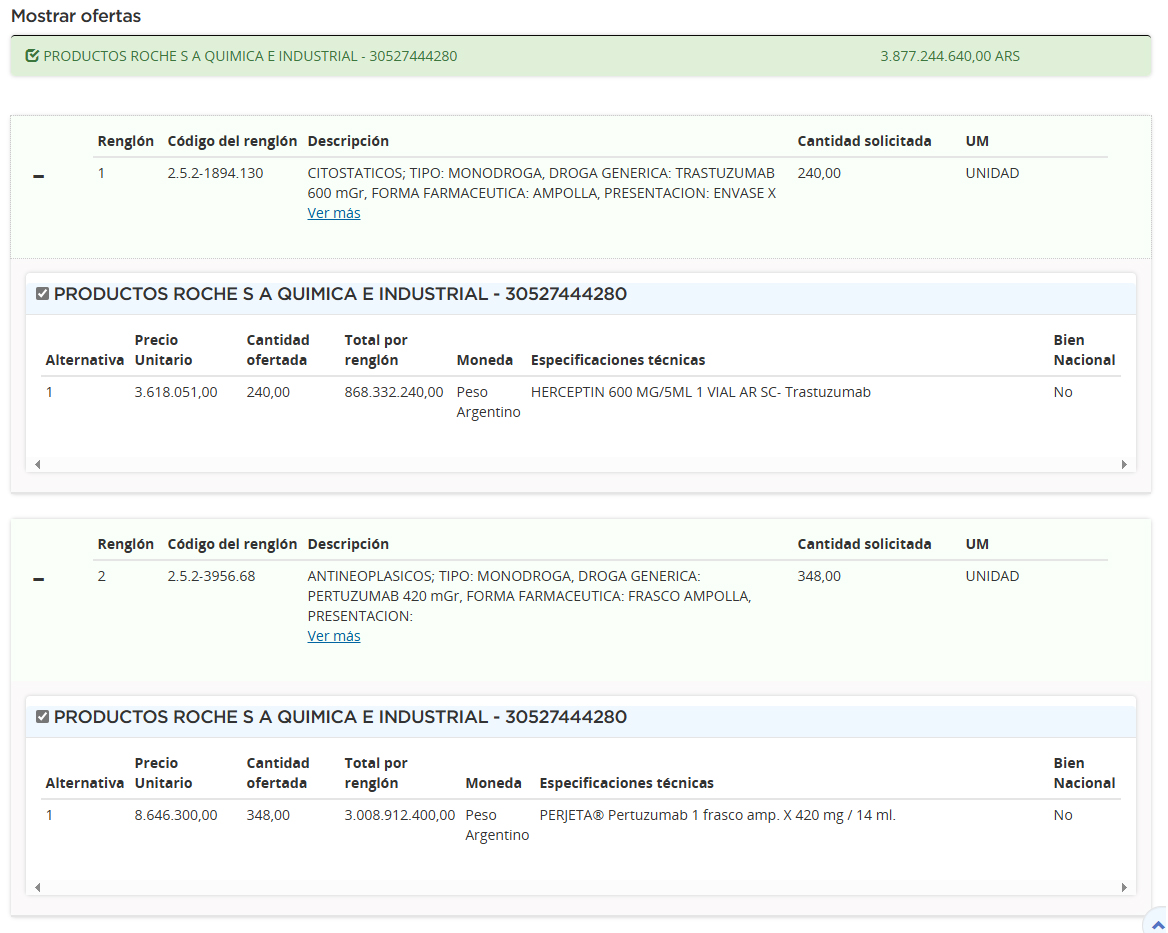Click left scroll arrow in the Herceptin offer table
Image resolution: width=1168 pixels, height=933 pixels.
pos(38,464)
